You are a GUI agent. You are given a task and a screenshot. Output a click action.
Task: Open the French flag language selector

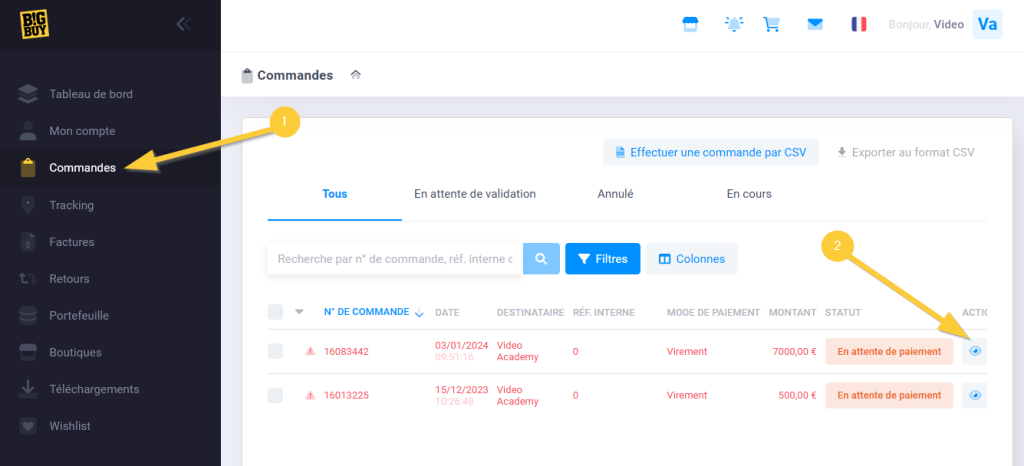[x=858, y=24]
